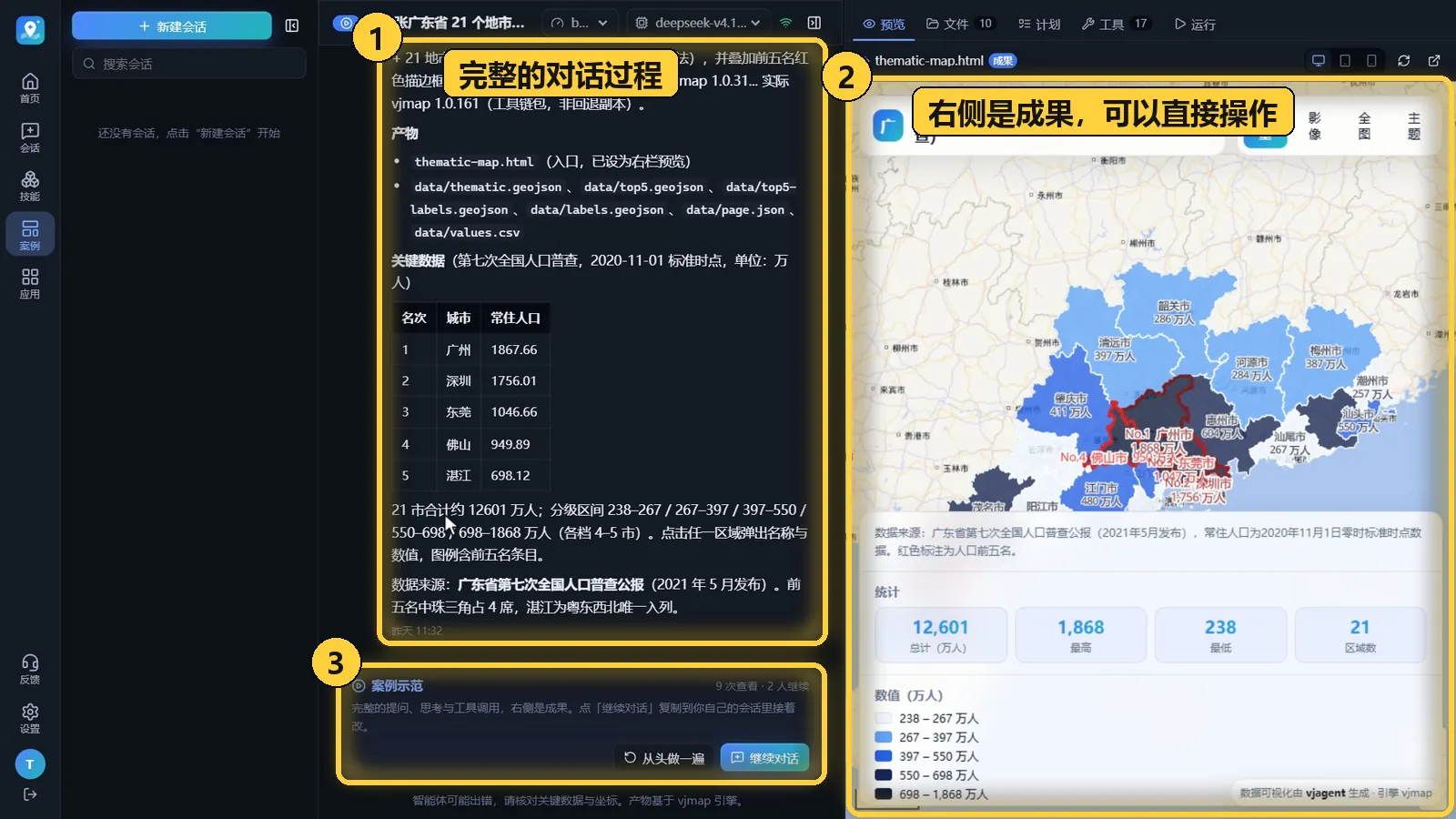The height and width of the screenshot is (819, 1456).
Task: Switch preview to tablet view
Action: [x=1345, y=61]
